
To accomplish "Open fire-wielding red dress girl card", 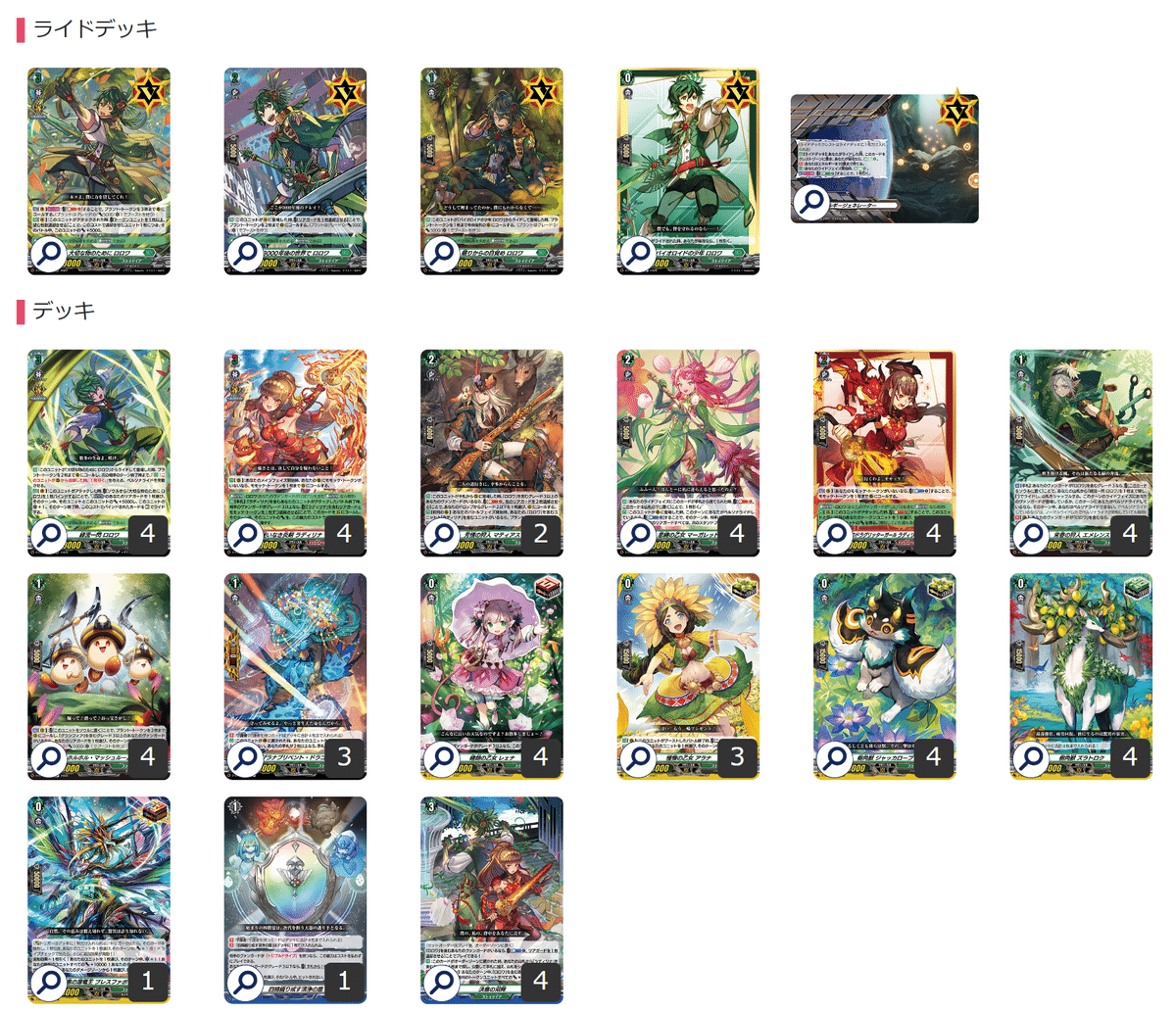I will 295,454.
